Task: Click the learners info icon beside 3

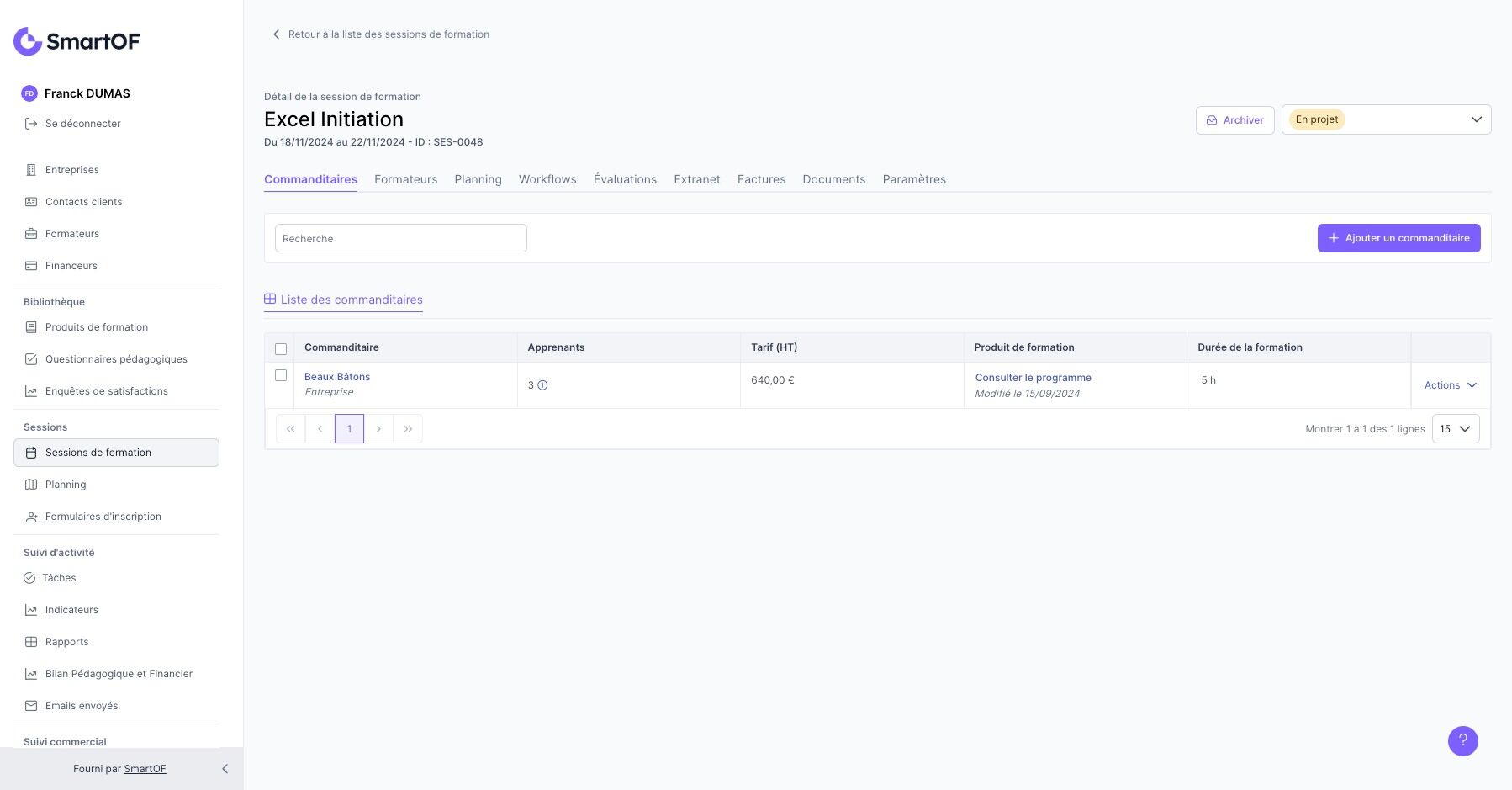Action: point(543,385)
